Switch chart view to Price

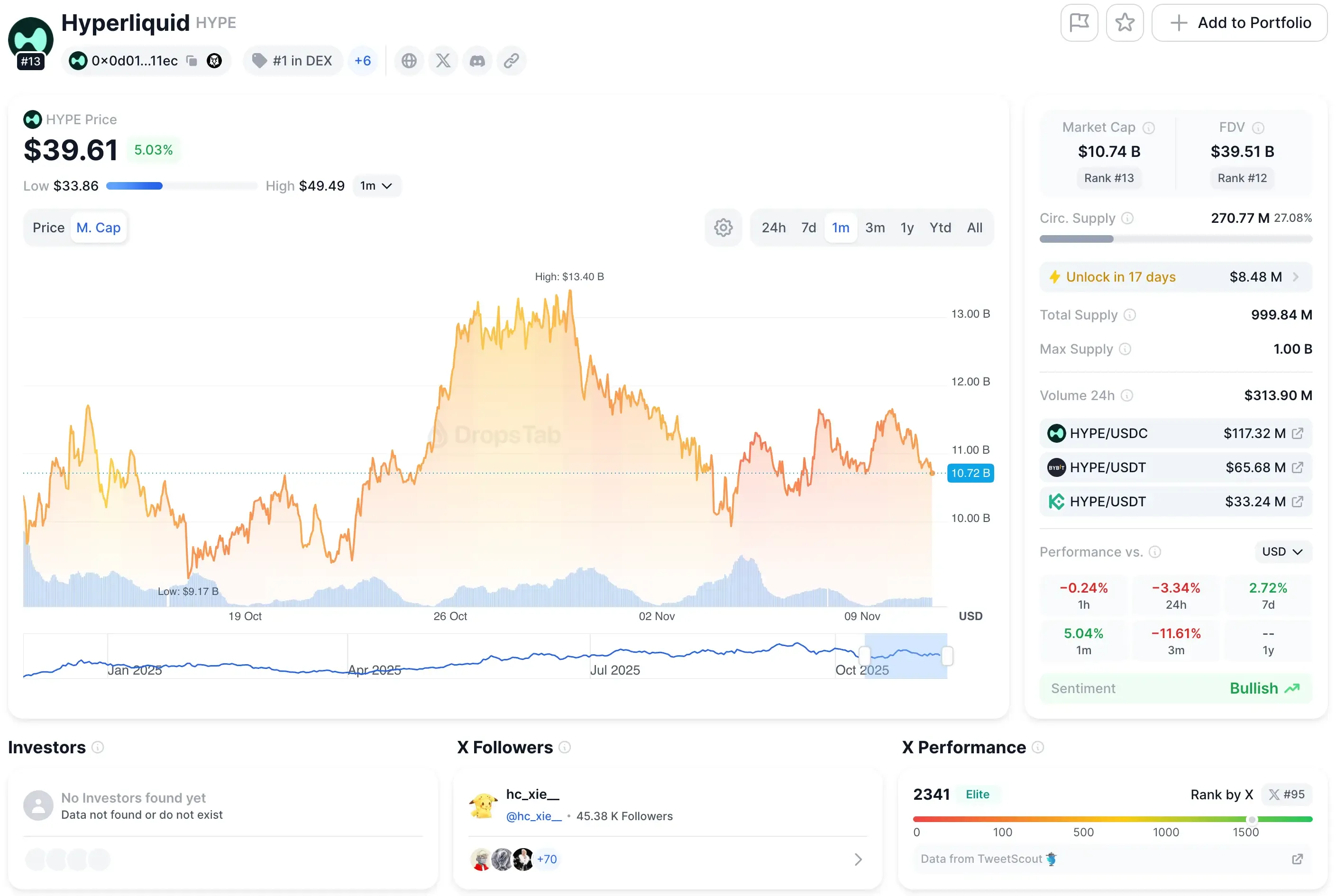pos(48,228)
